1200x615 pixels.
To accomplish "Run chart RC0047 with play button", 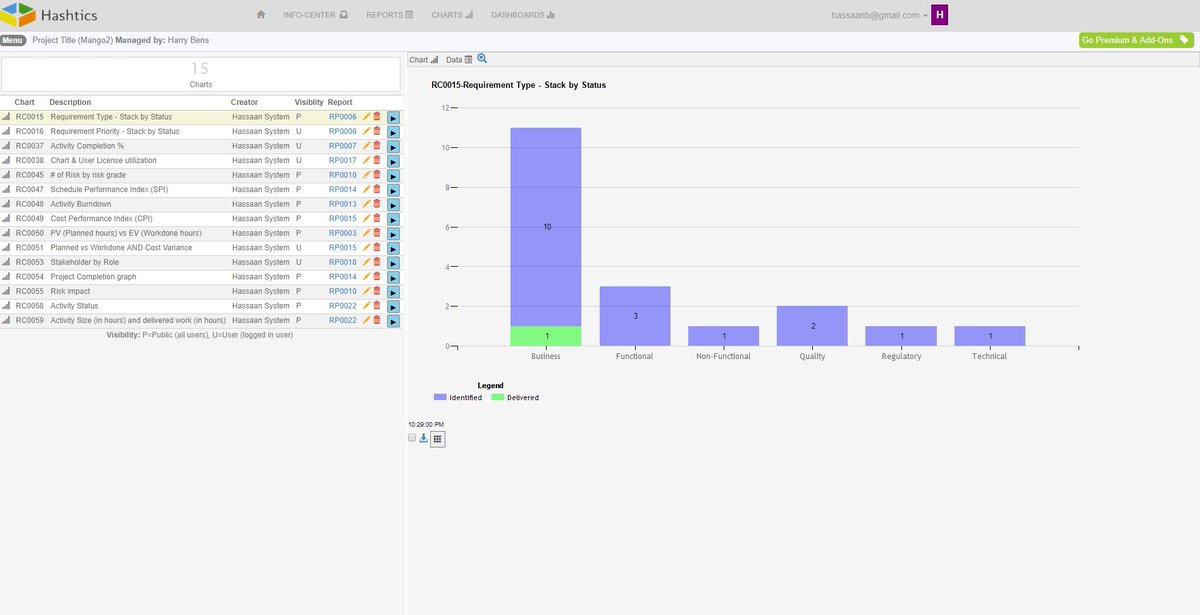I will click(x=393, y=190).
